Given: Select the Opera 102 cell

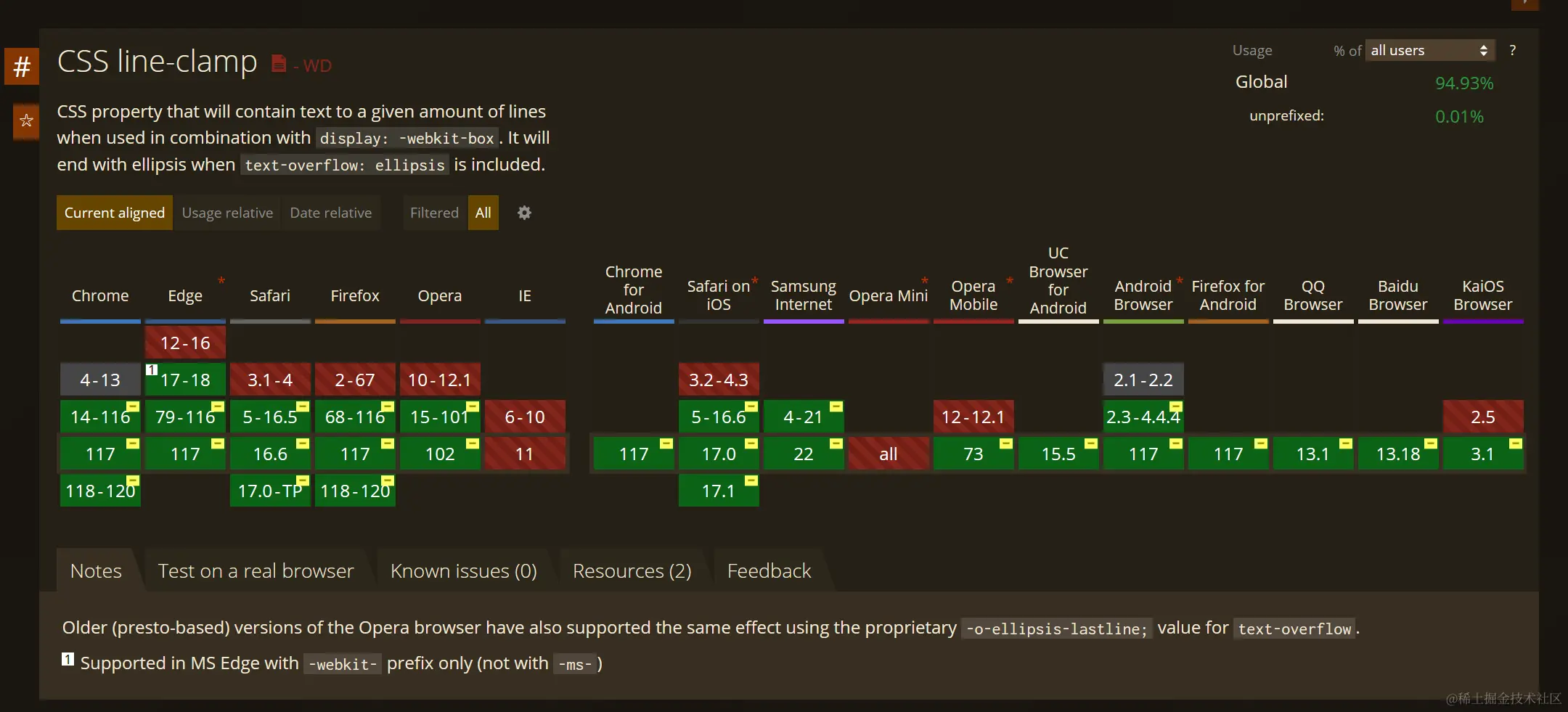Looking at the screenshot, I should pos(440,454).
